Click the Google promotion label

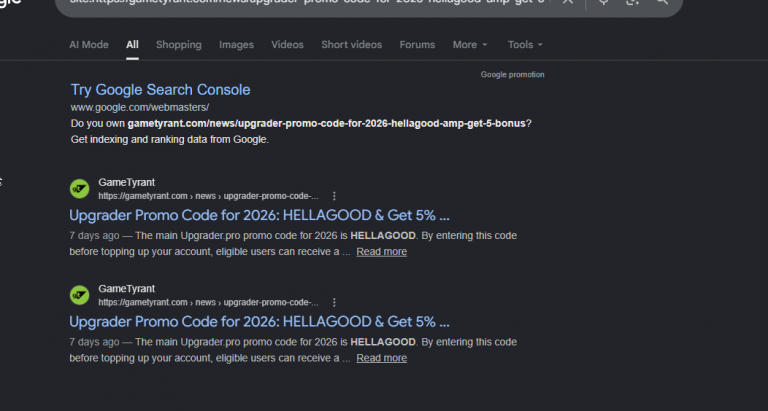(512, 74)
